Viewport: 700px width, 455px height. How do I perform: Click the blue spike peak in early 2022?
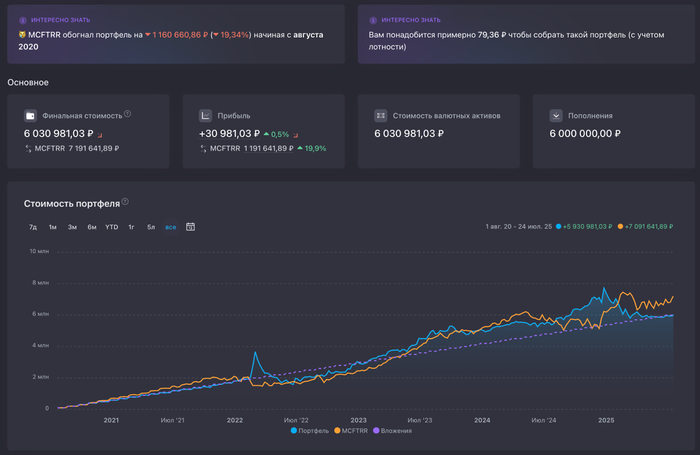(255, 353)
